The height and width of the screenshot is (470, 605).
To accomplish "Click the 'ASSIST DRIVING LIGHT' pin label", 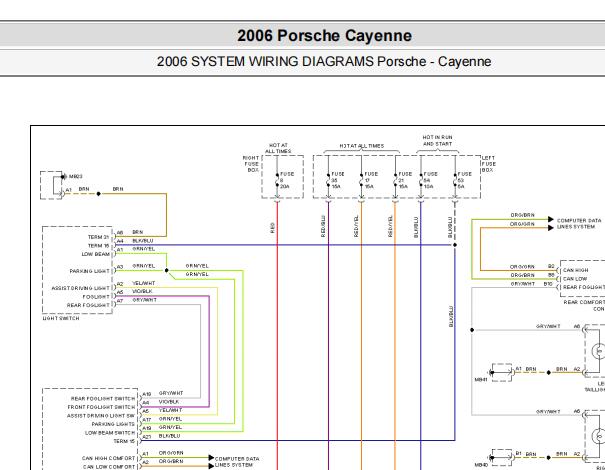I will (x=81, y=288).
